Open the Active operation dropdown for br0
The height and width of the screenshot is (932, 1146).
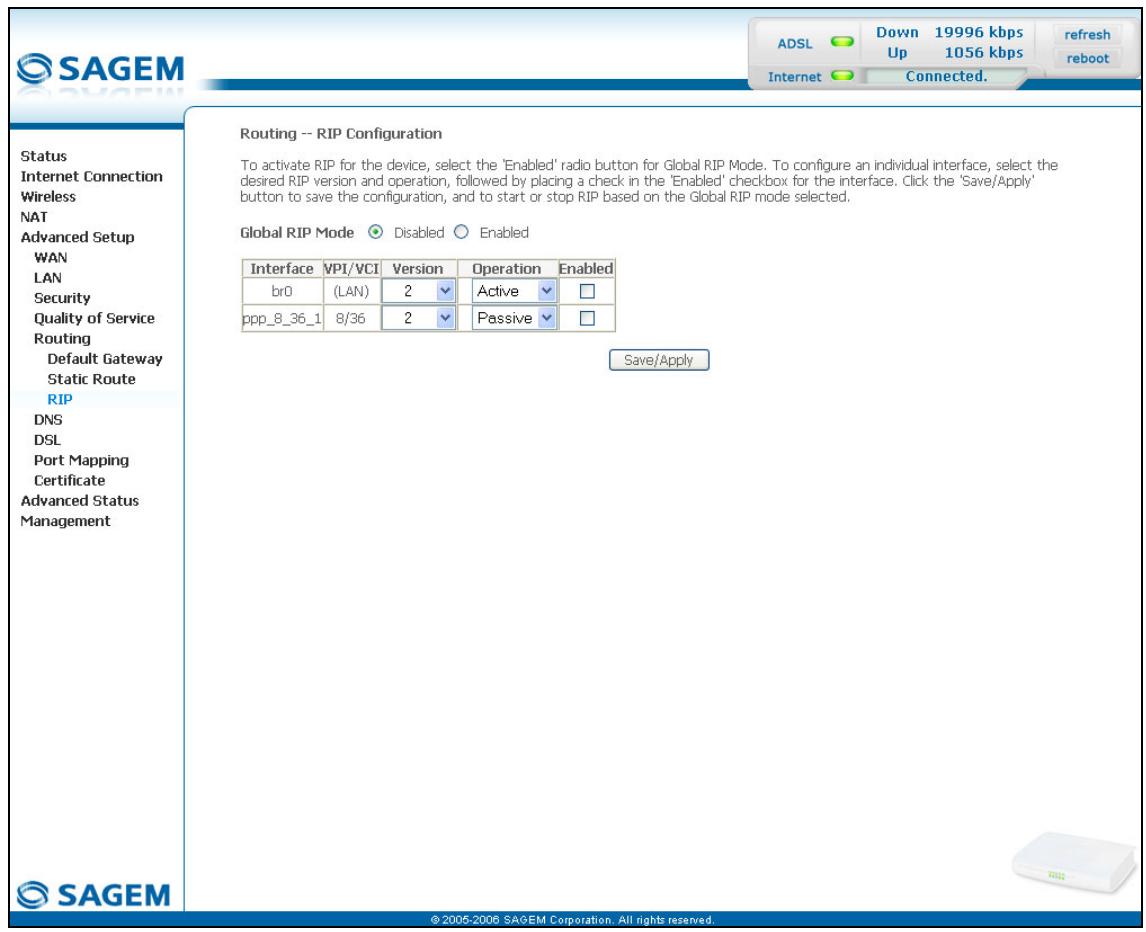coord(514,291)
